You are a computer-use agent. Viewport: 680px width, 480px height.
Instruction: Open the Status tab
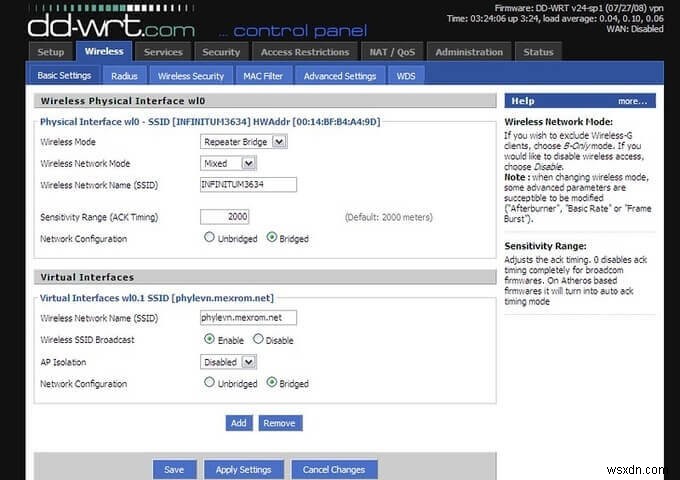(538, 52)
